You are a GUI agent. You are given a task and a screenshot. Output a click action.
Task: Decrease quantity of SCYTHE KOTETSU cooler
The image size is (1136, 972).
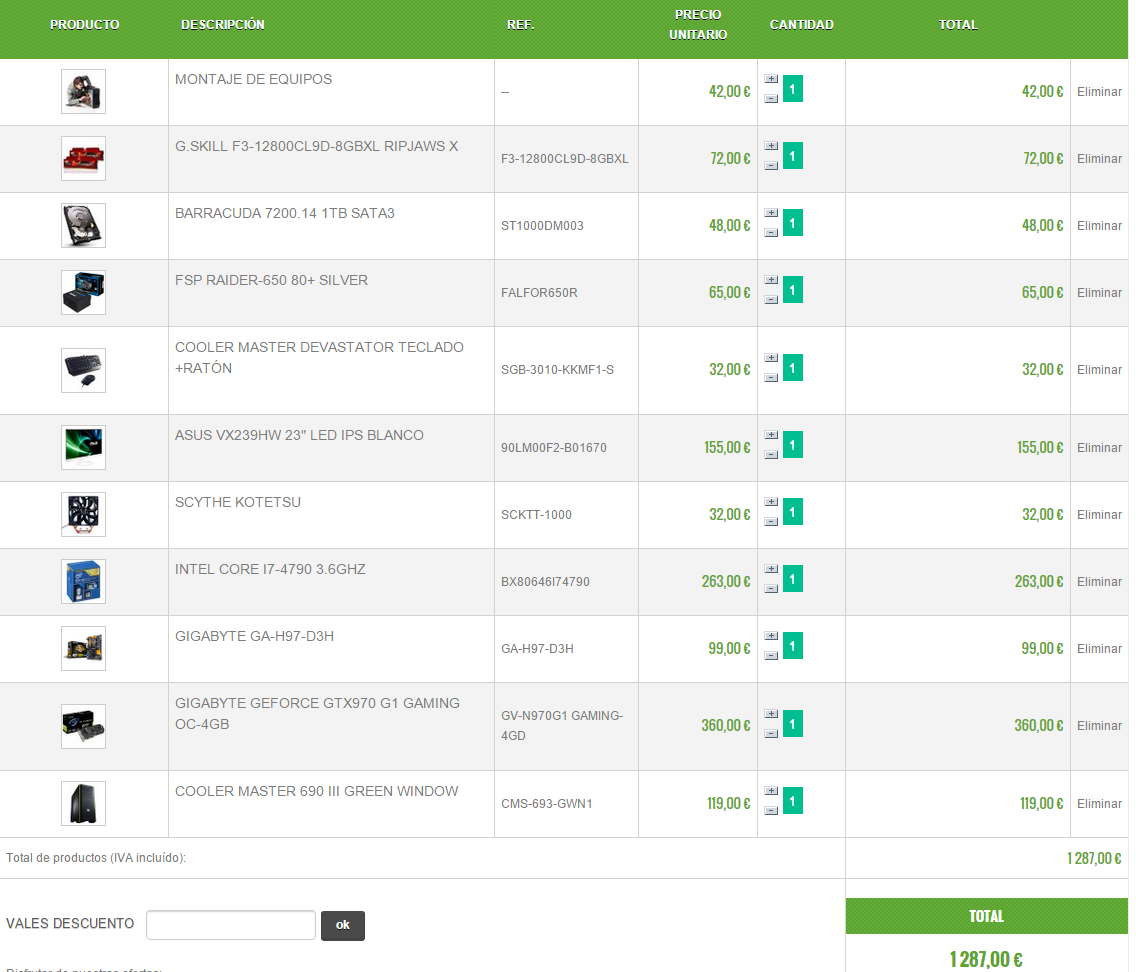tap(771, 521)
